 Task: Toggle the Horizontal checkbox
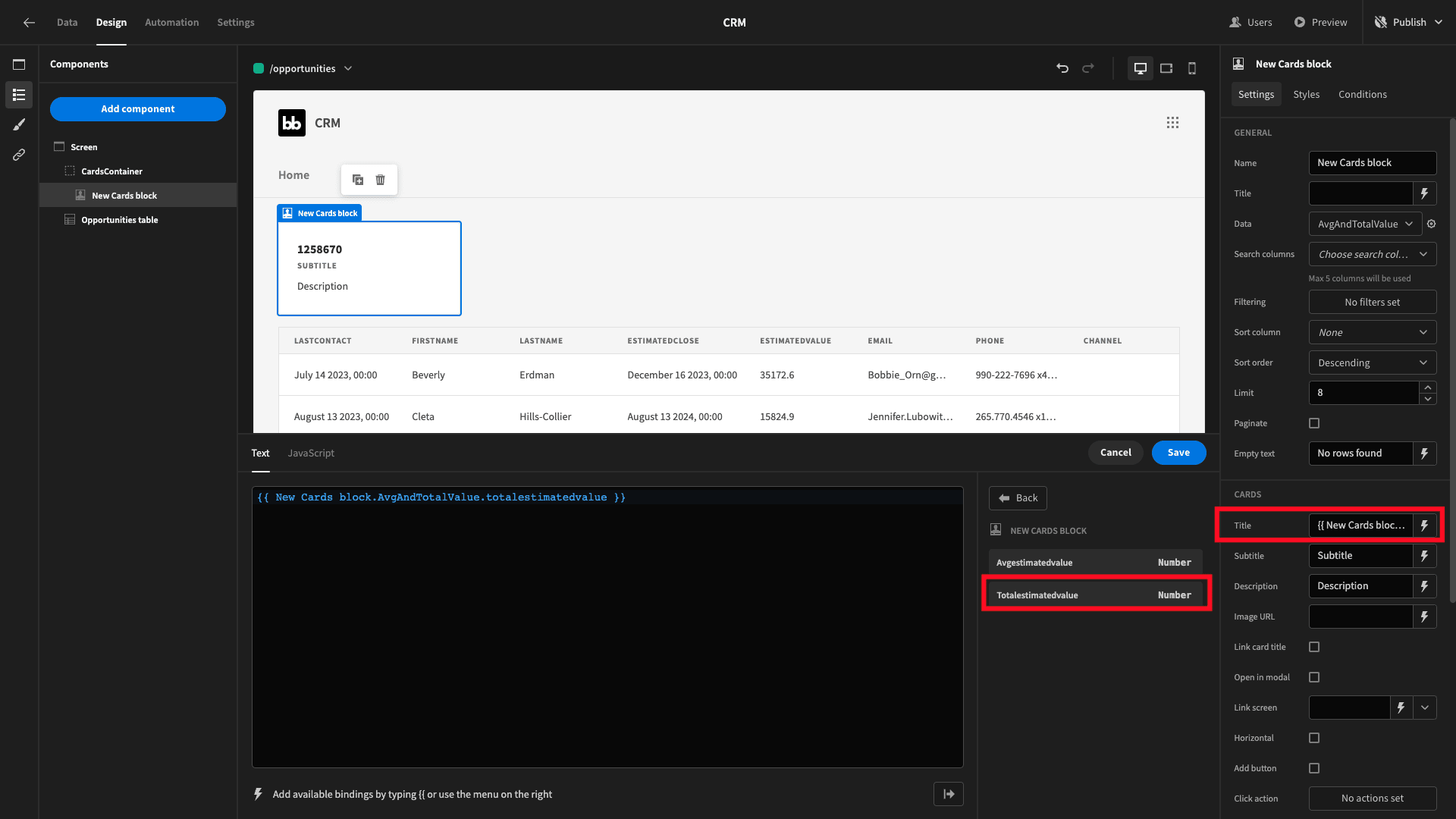point(1314,738)
